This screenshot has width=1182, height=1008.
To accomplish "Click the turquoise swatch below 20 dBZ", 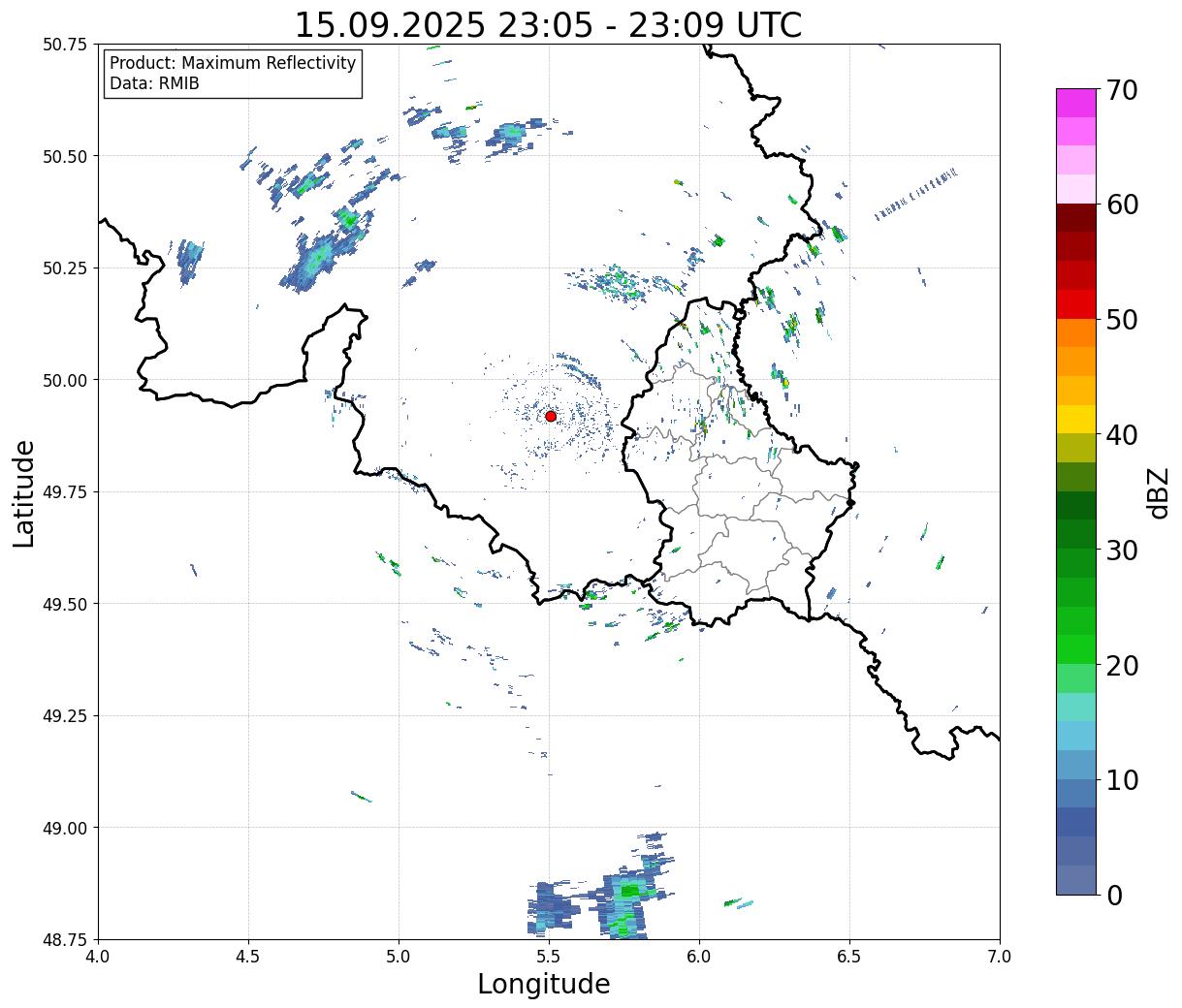I will click(1076, 707).
